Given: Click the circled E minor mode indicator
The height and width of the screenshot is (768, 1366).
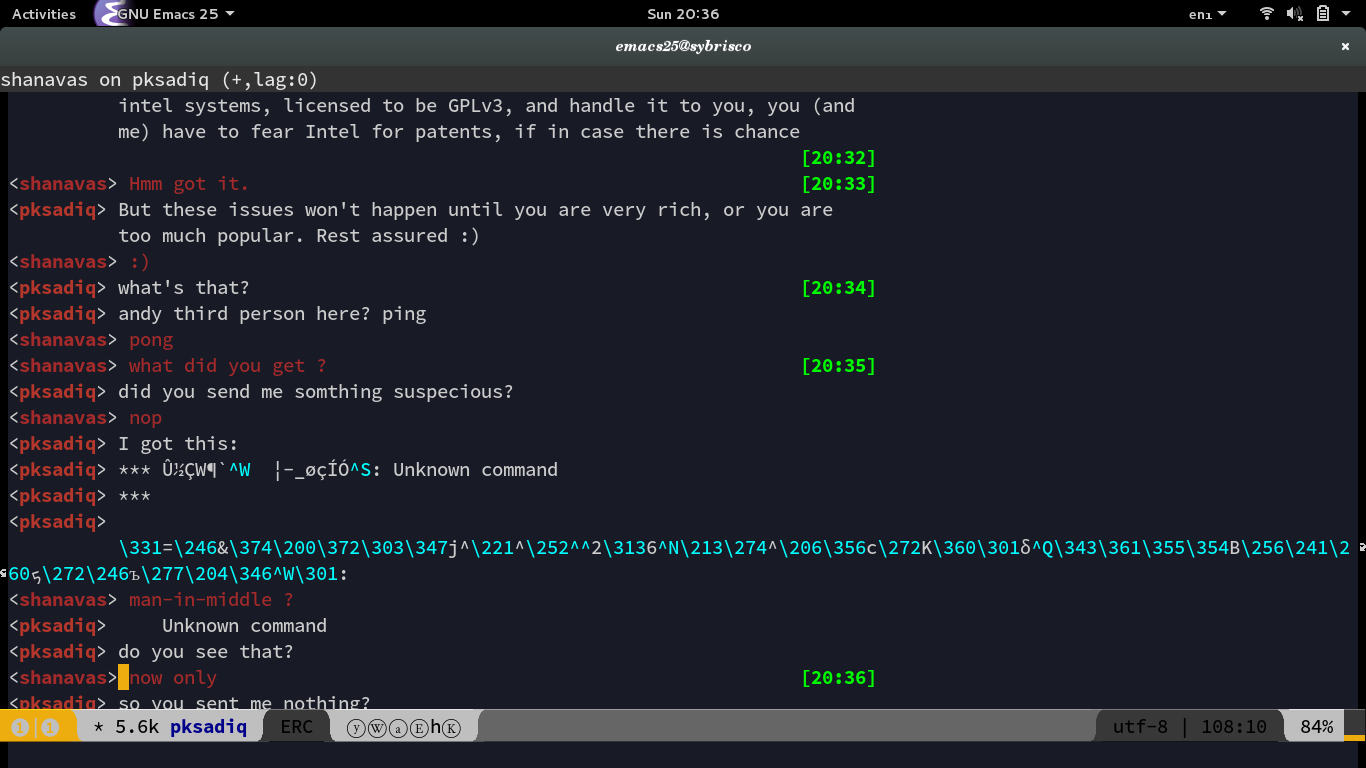Looking at the screenshot, I should click(419, 729).
